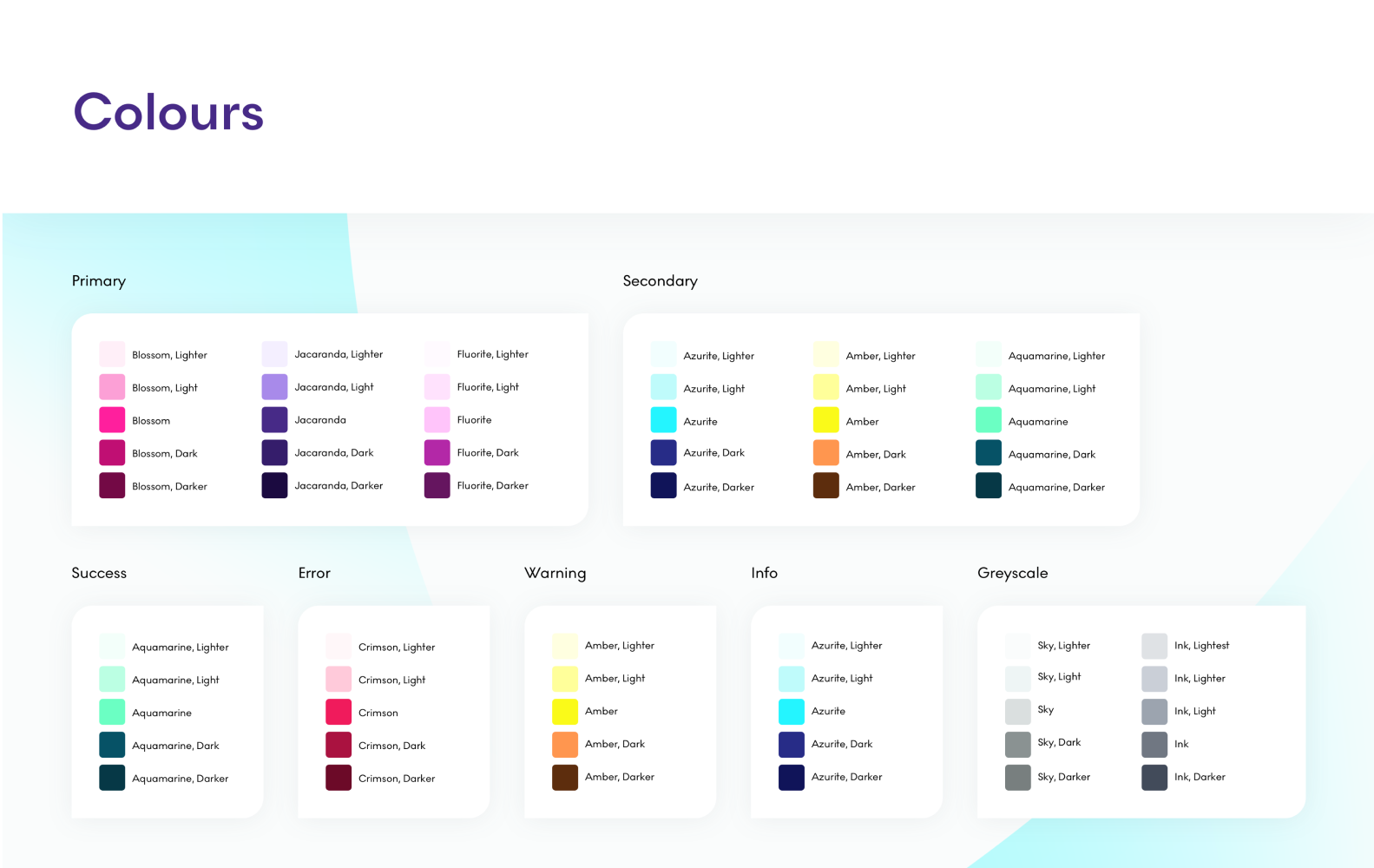Select Aquamarine, Light swatch in Secondary card
Screen dimensions: 1374x868
[989, 387]
